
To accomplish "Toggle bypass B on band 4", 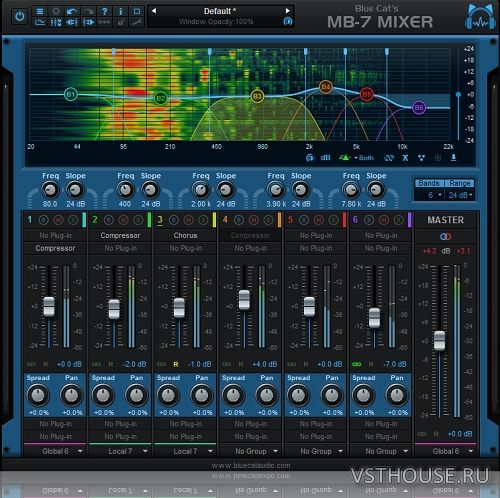I will (239, 220).
